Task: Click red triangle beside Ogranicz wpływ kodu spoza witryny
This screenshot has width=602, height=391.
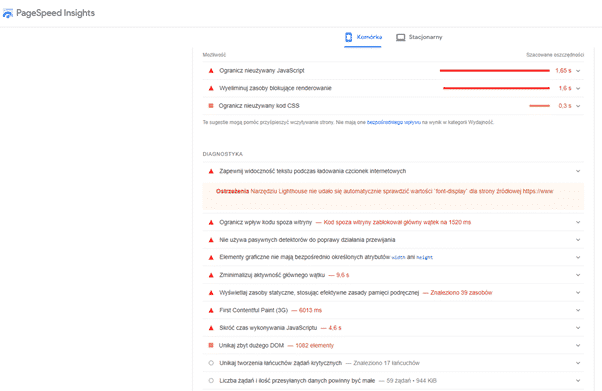Action: coord(211,222)
